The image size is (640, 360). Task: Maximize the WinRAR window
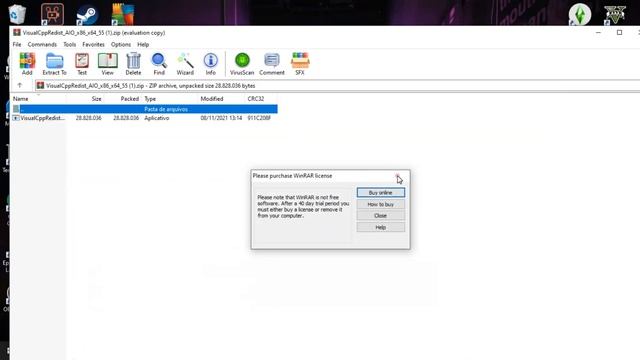[619, 33]
